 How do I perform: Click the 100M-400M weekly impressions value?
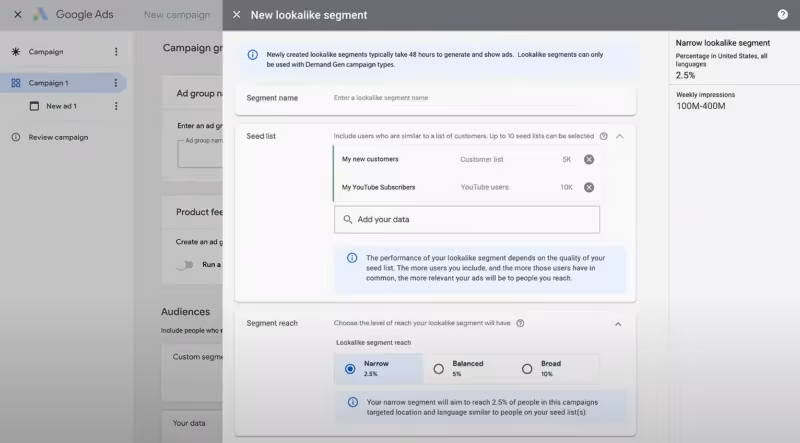point(701,106)
